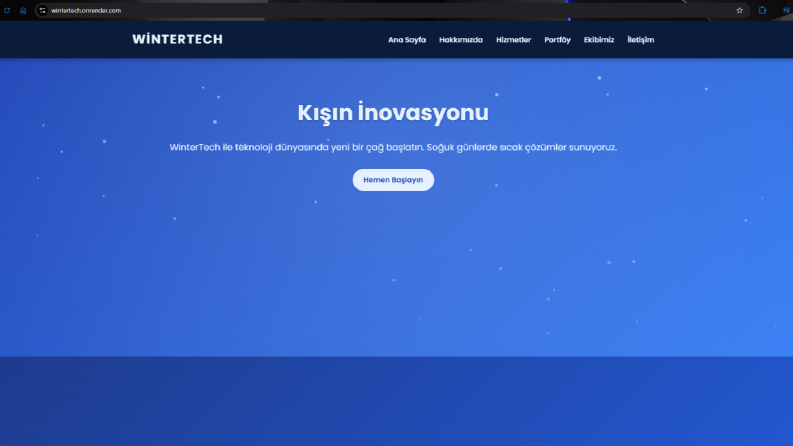Open the Hizmetler nav link
793x446 pixels.
pos(513,39)
